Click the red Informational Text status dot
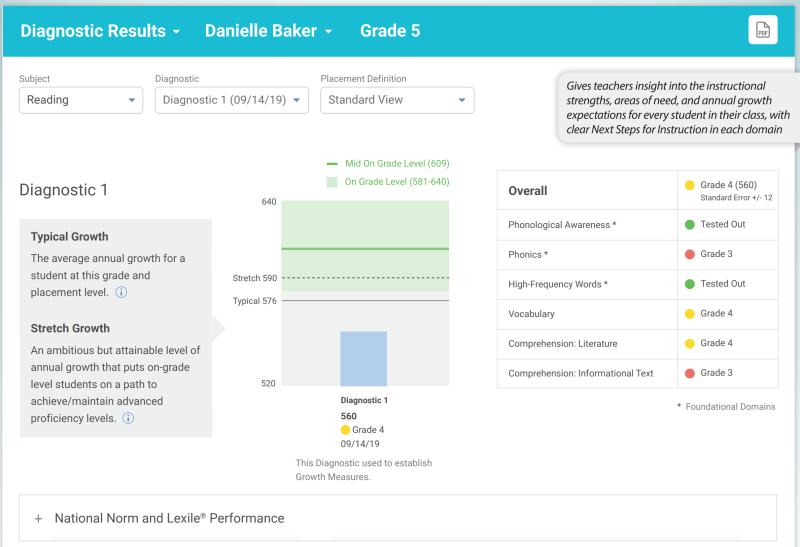The height and width of the screenshot is (547, 800). [689, 373]
